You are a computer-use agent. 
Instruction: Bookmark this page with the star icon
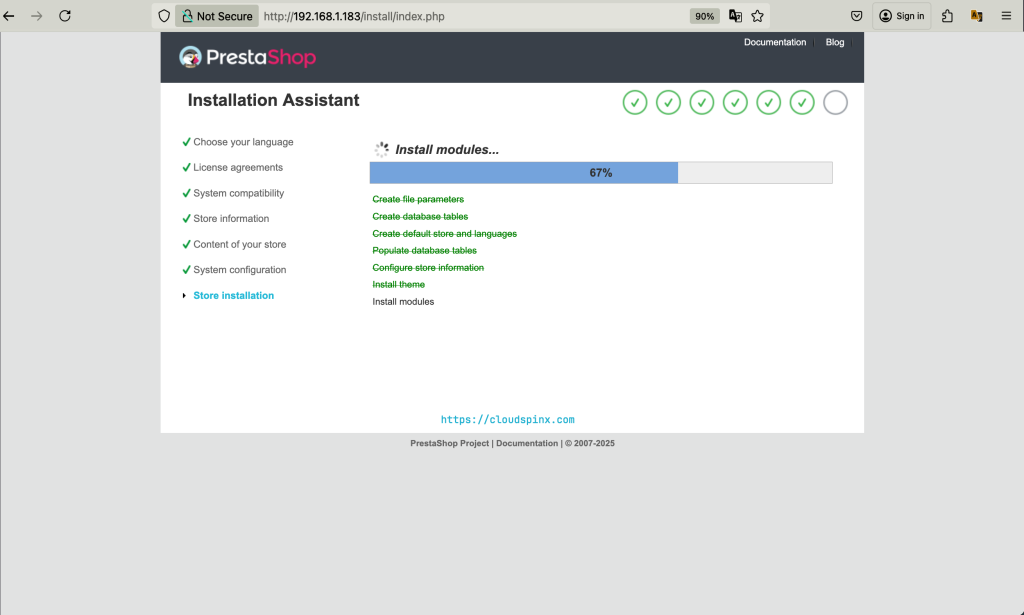758,16
